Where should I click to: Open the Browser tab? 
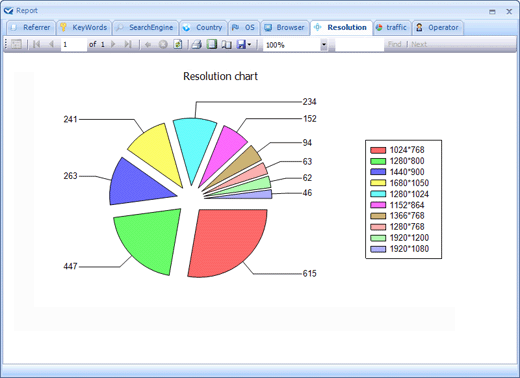tap(285, 28)
